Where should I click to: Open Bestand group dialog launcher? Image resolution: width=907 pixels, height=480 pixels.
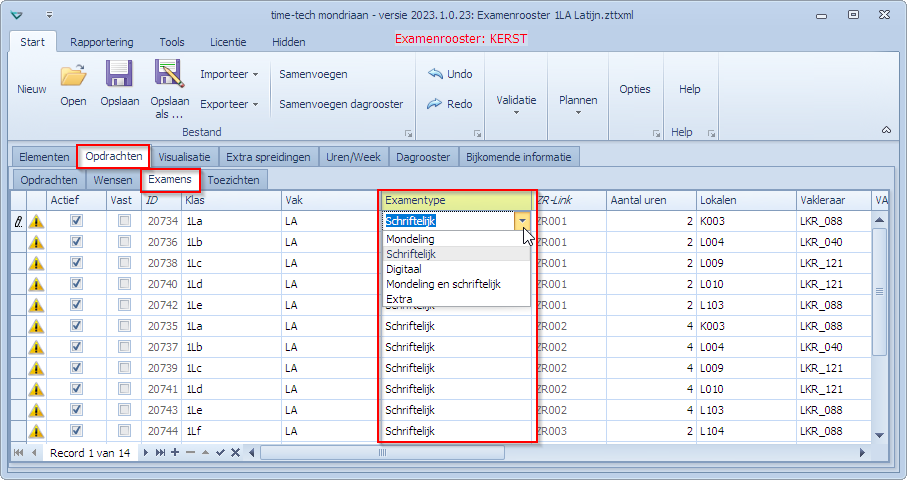tap(408, 134)
